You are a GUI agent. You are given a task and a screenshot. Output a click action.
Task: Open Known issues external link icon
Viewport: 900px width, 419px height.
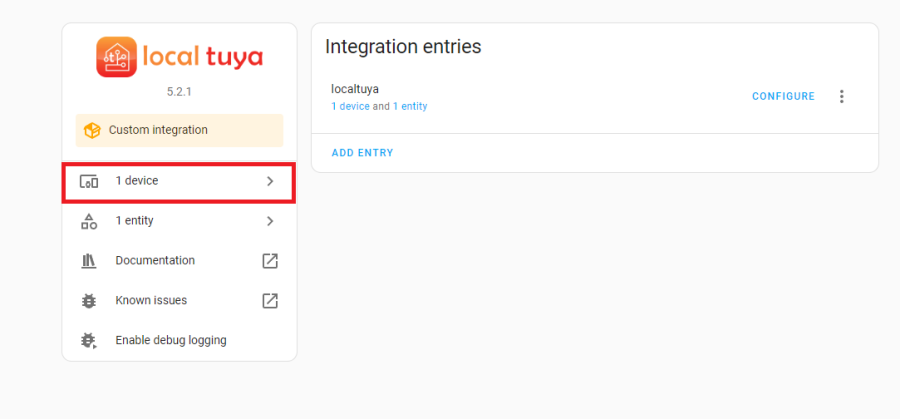click(269, 301)
